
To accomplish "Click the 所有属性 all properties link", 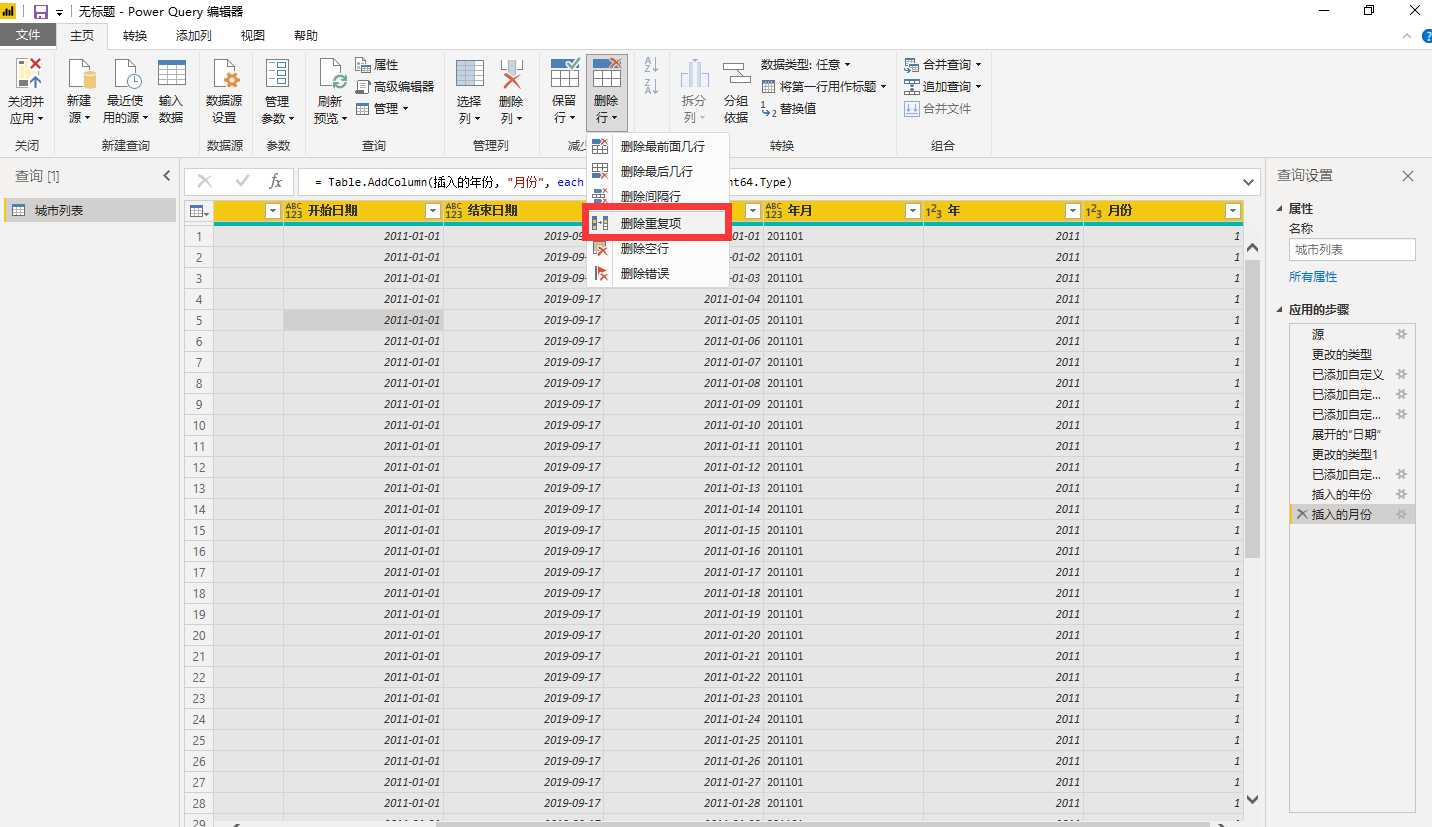I will pyautogui.click(x=1313, y=277).
